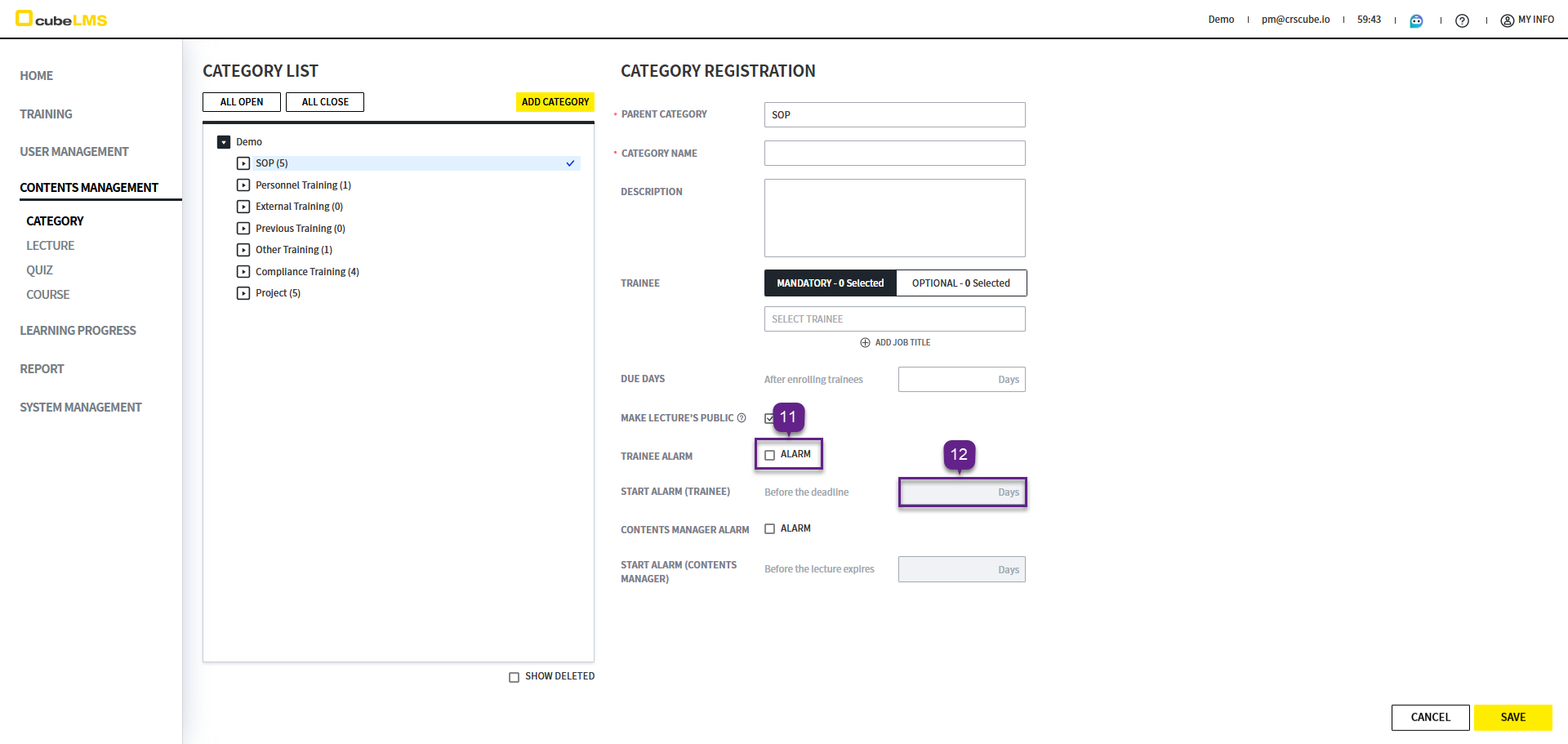This screenshot has width=1568, height=744.
Task: Click the Category Name input field
Action: point(894,154)
